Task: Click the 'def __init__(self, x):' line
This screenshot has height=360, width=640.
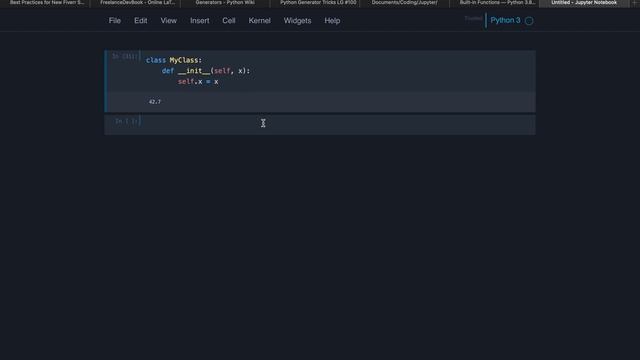Action: click(x=206, y=71)
